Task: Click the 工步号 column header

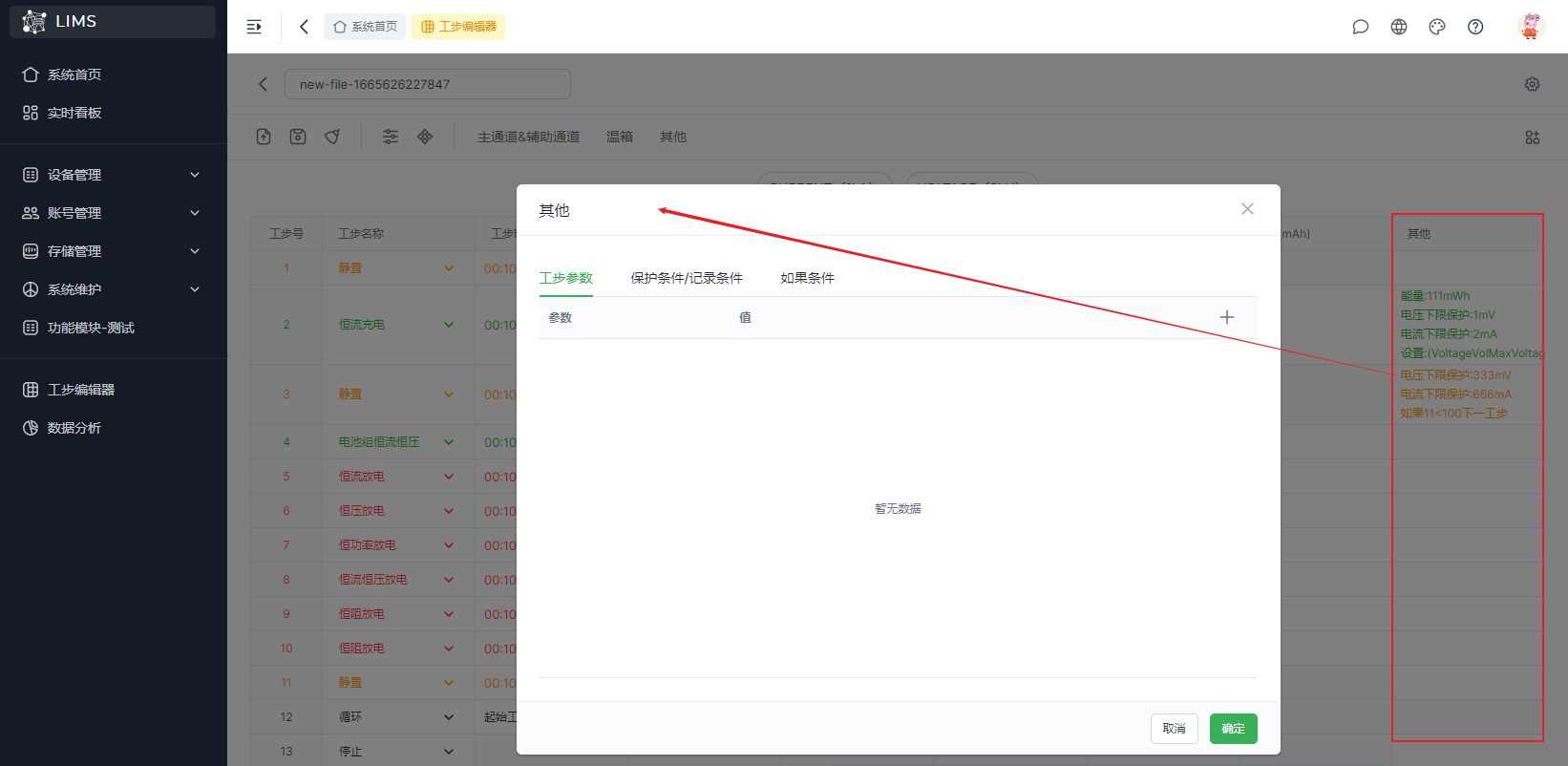Action: (x=286, y=234)
